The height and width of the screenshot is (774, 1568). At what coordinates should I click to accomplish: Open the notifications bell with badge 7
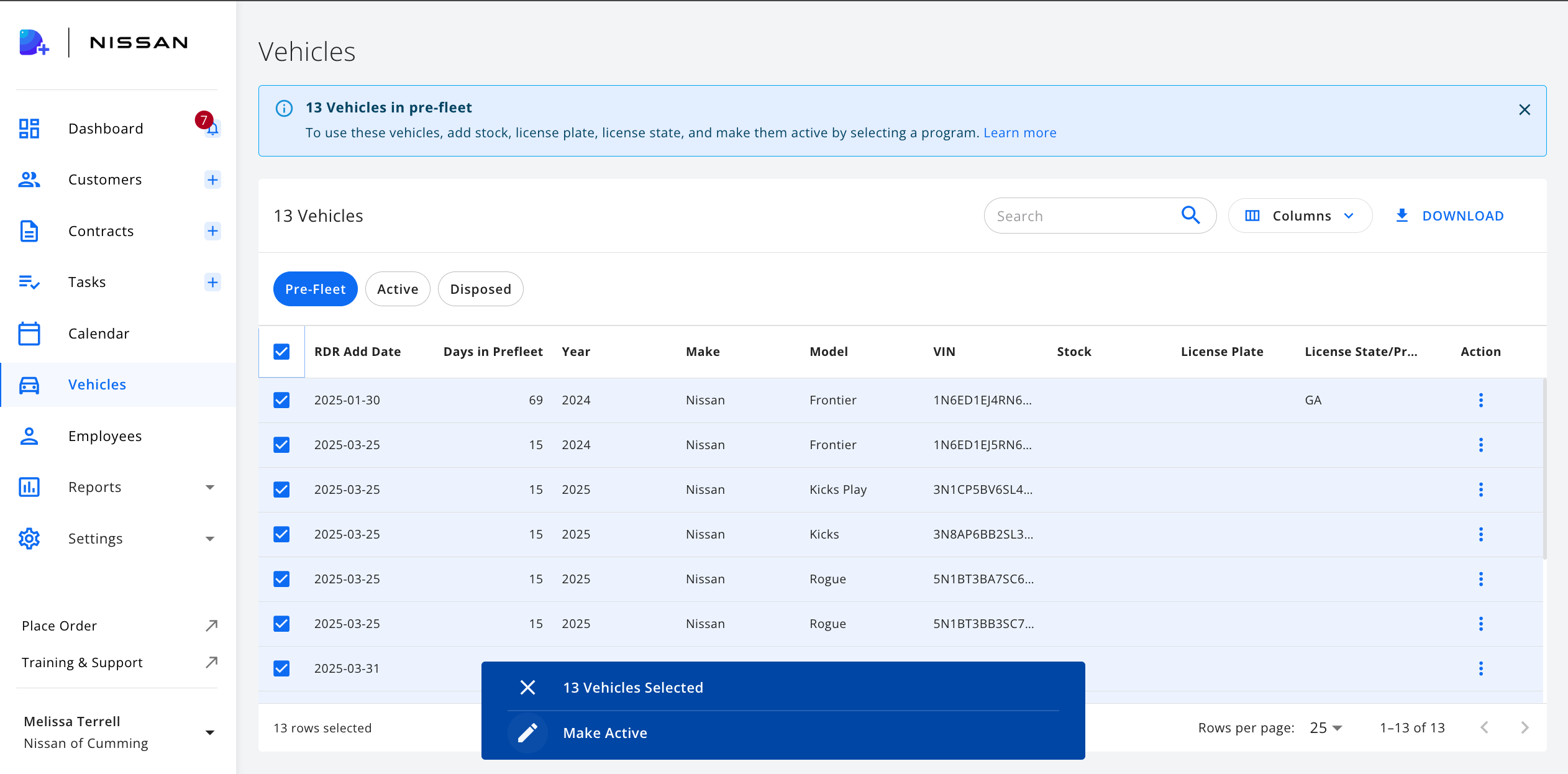pos(212,129)
